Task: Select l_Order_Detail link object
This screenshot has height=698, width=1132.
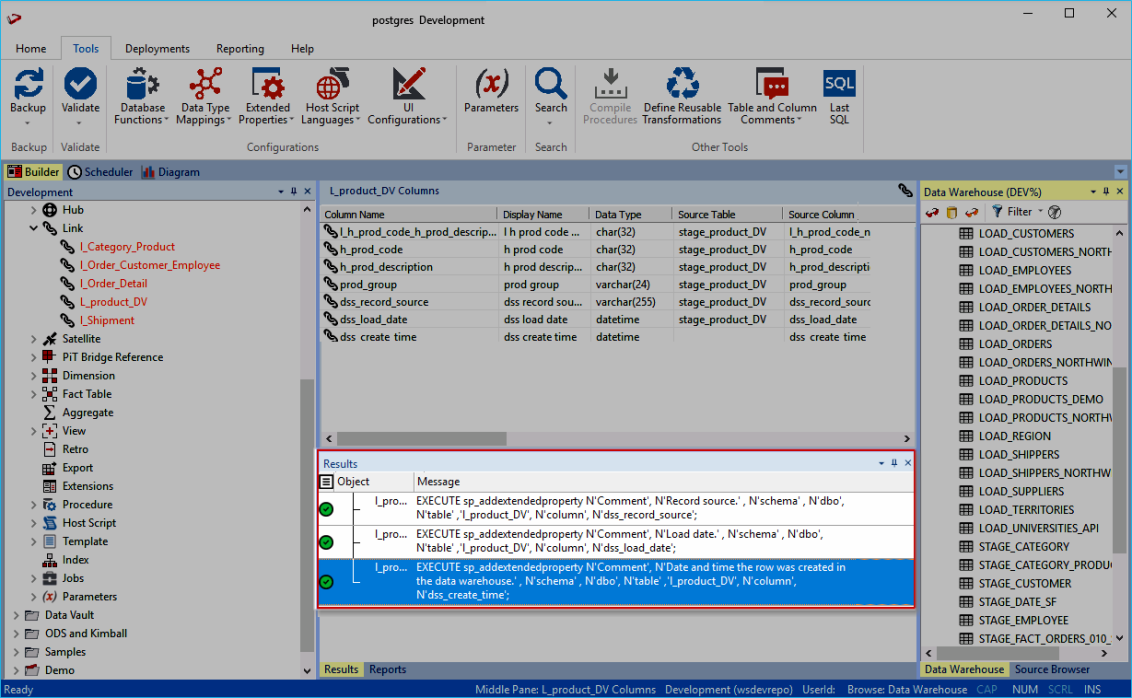Action: (x=113, y=284)
